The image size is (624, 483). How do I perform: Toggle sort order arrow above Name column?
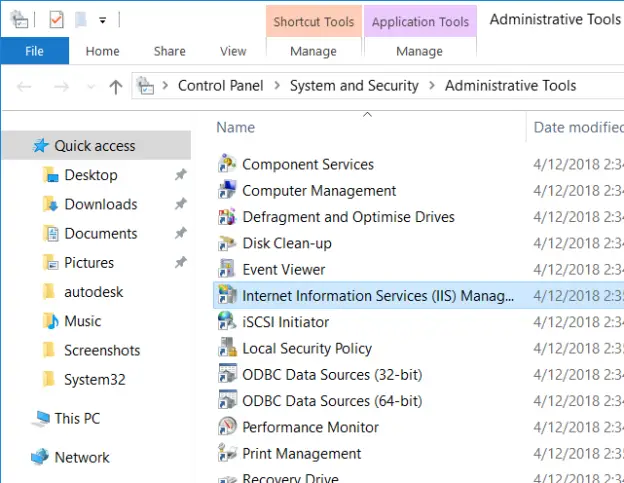[x=367, y=115]
